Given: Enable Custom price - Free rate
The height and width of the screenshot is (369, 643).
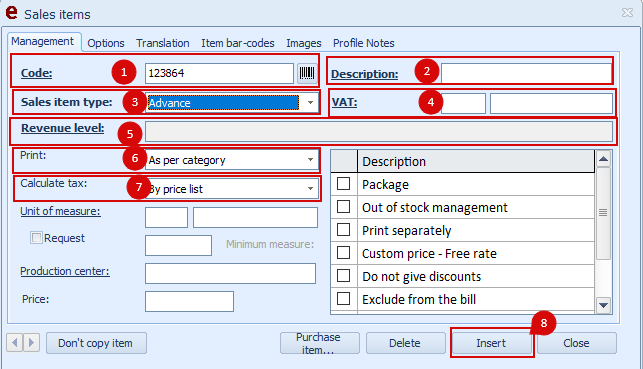Looking at the screenshot, I should [x=343, y=253].
